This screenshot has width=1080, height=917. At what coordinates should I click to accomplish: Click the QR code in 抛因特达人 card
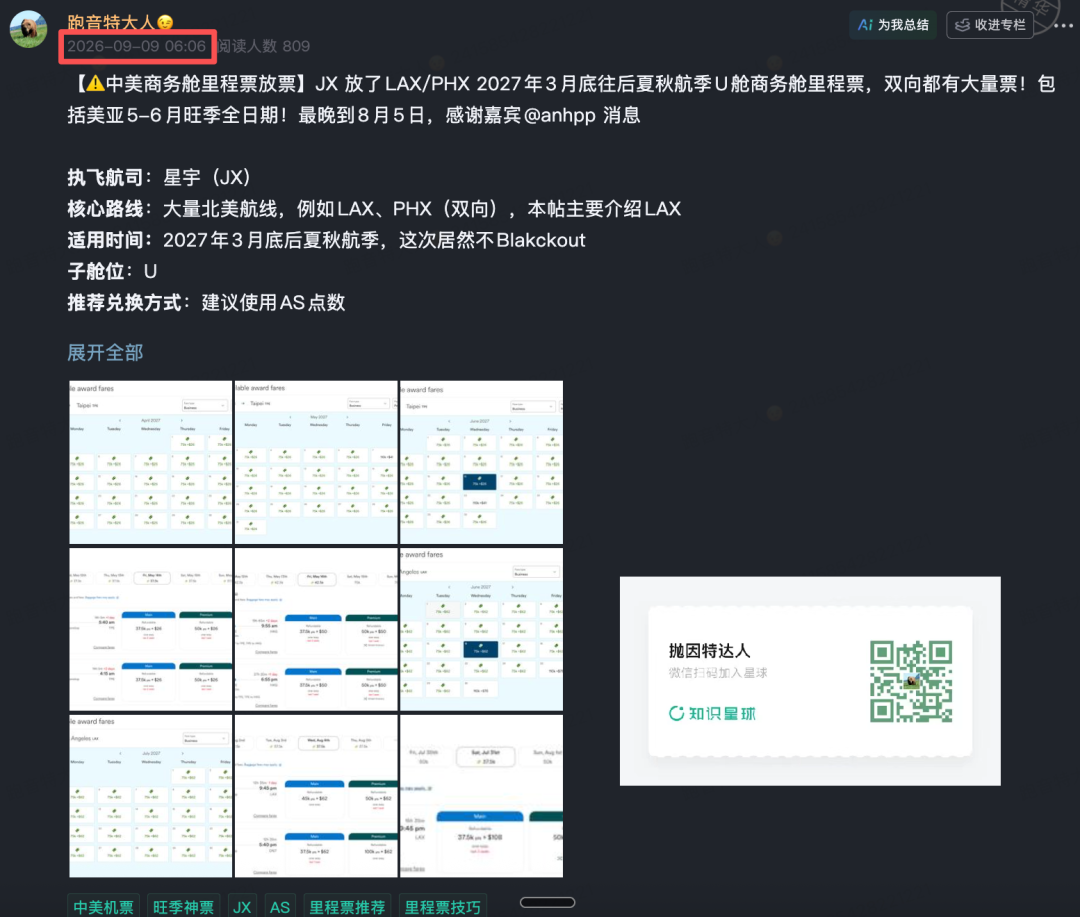(x=911, y=681)
